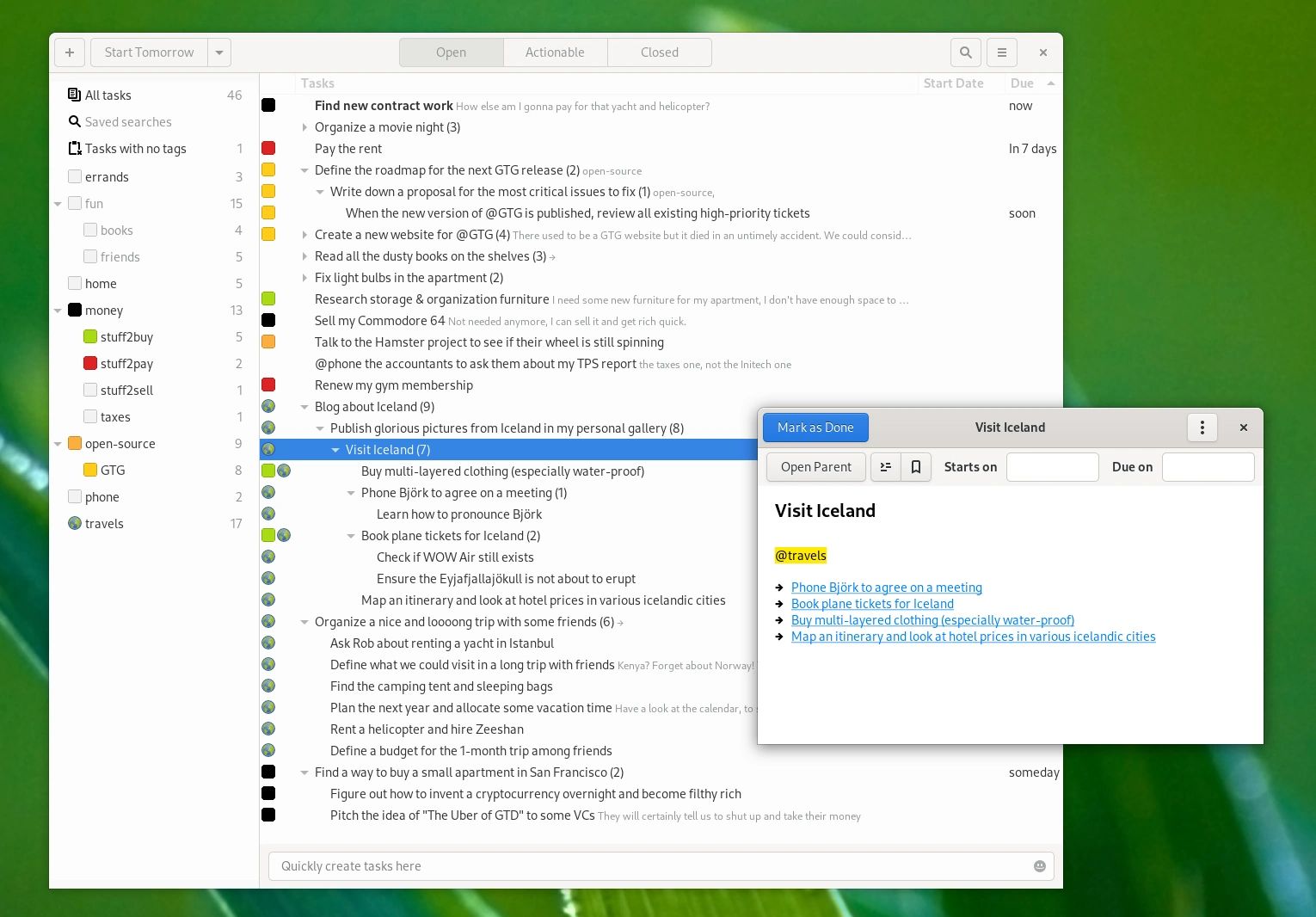Toggle the checkbox next to the errands tag
This screenshot has width=1316, height=917.
click(x=75, y=176)
